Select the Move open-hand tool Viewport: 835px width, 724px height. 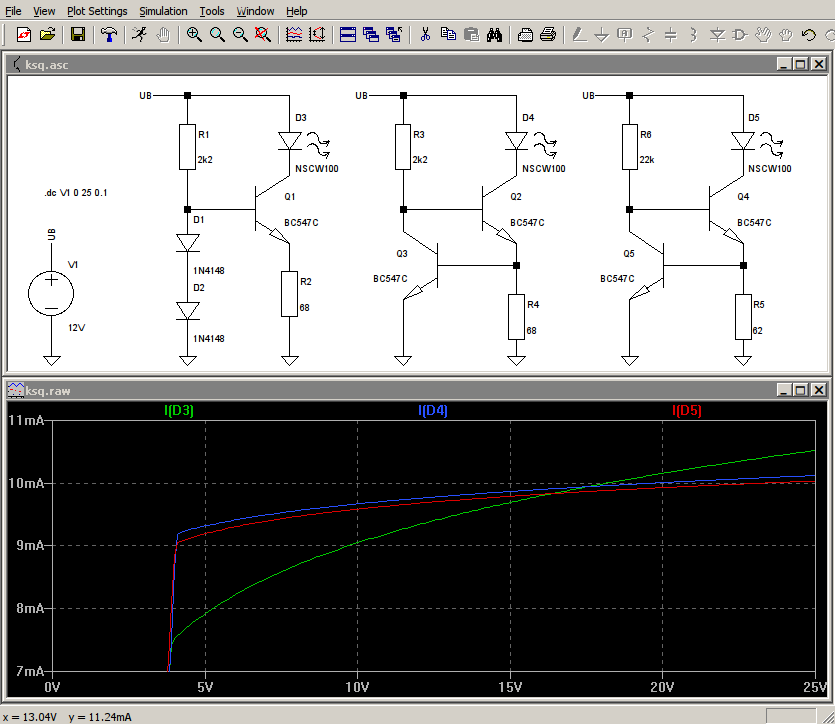[763, 35]
